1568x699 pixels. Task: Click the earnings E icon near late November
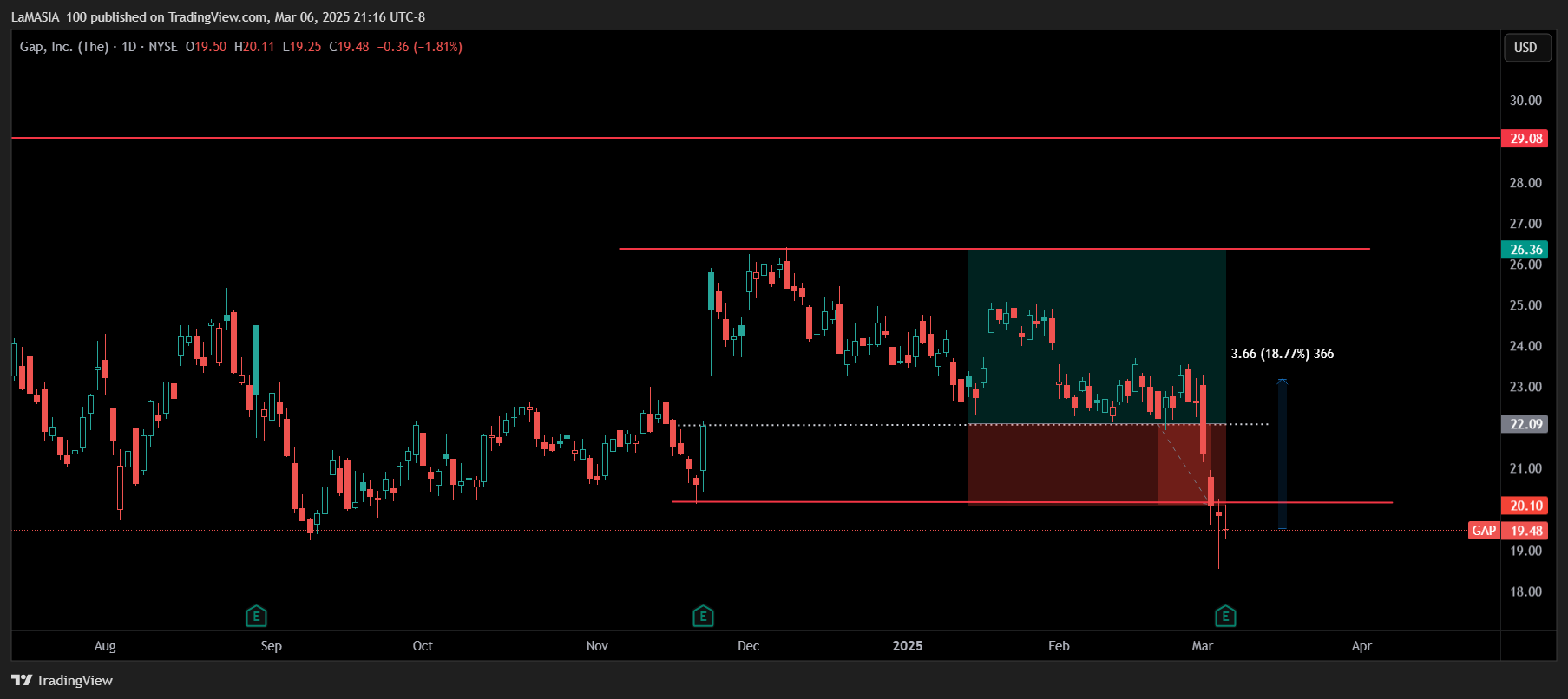tap(703, 617)
